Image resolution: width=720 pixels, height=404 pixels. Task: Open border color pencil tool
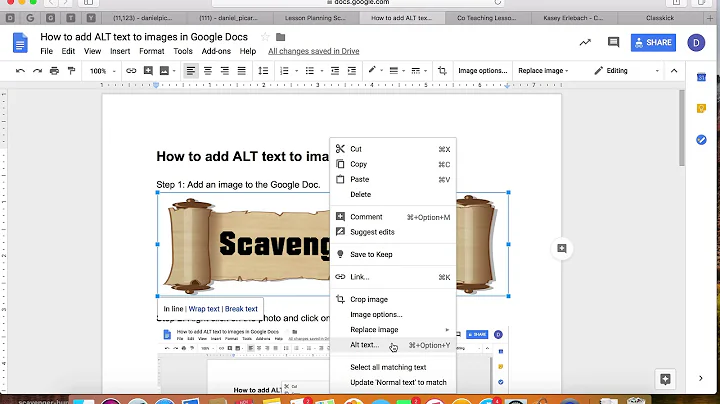372,70
